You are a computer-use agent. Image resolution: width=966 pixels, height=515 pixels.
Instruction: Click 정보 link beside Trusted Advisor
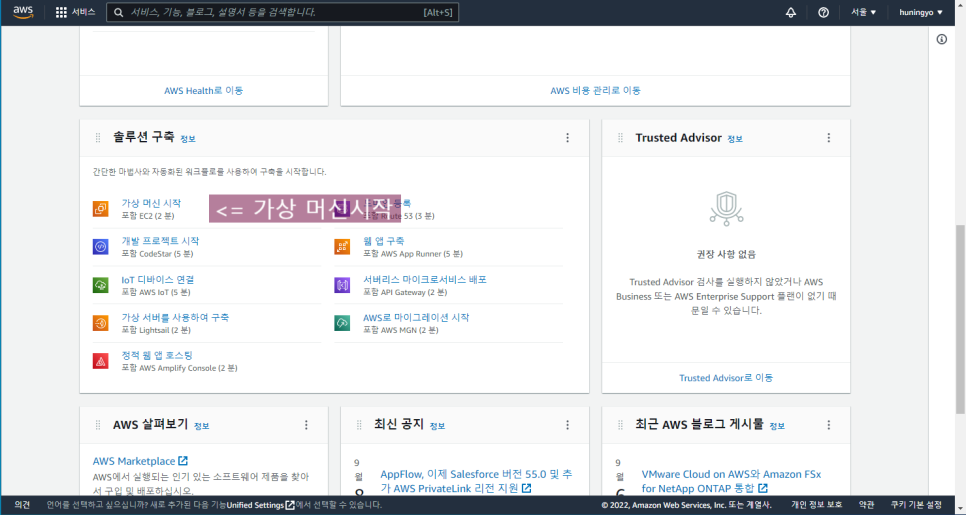point(735,139)
